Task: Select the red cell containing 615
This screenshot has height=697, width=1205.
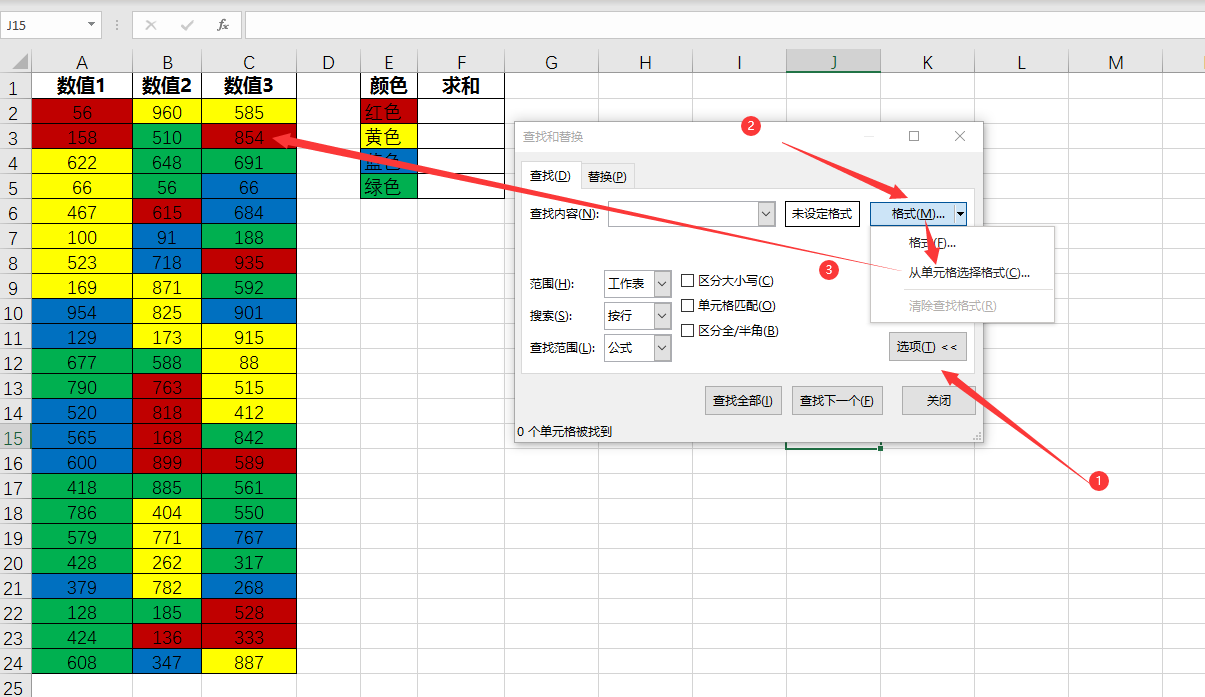Action: pos(167,212)
